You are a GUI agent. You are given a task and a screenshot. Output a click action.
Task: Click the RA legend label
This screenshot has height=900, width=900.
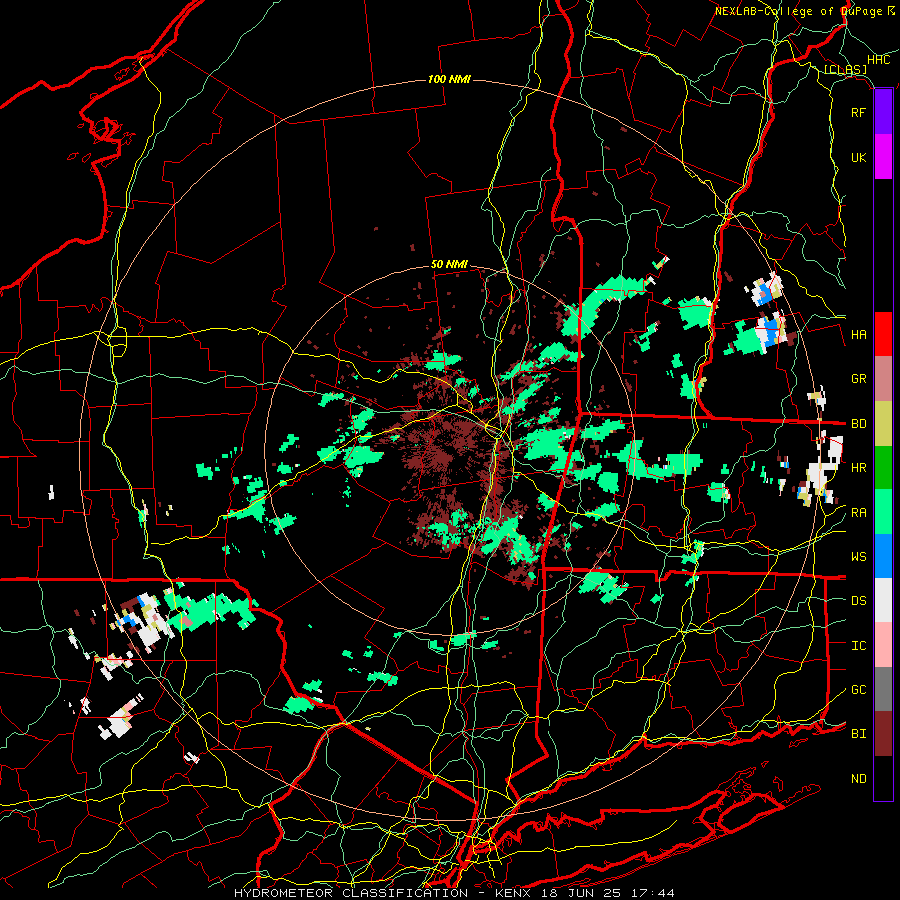(858, 513)
